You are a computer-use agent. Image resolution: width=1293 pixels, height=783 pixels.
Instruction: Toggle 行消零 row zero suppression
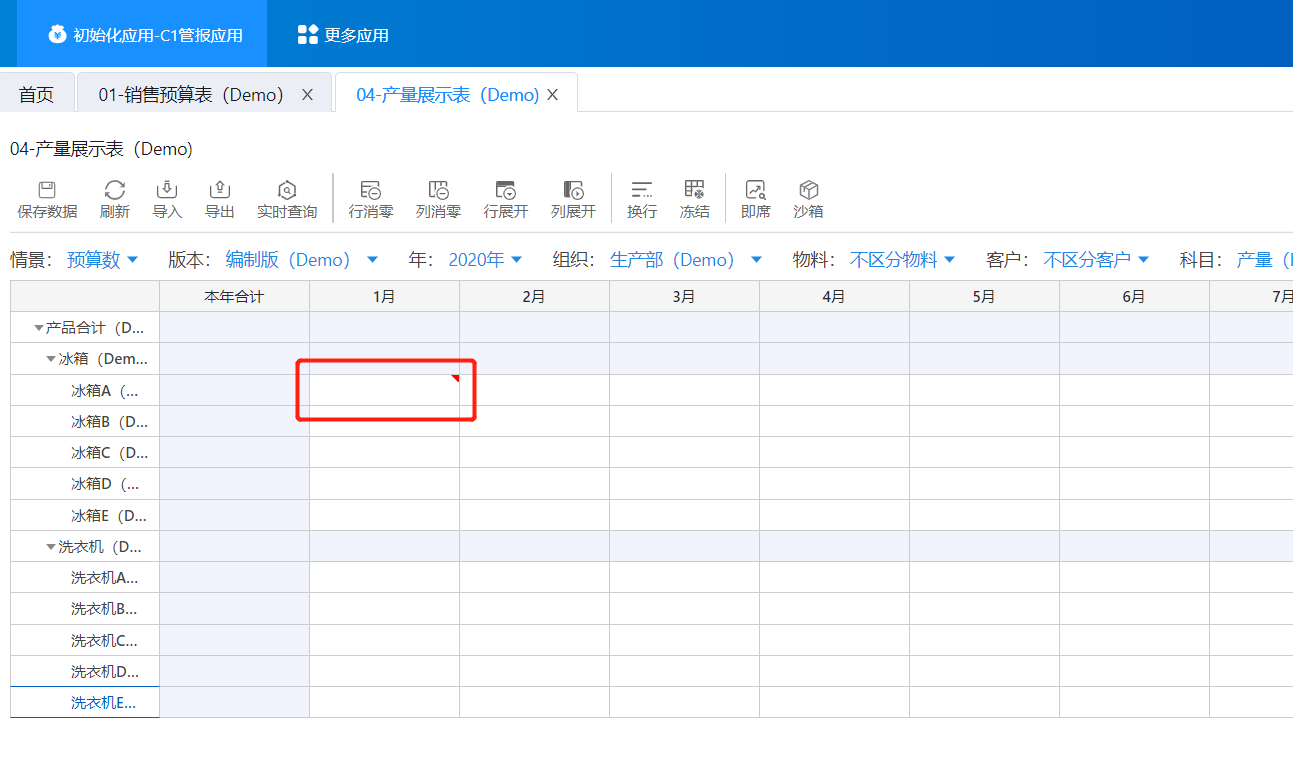pyautogui.click(x=371, y=190)
